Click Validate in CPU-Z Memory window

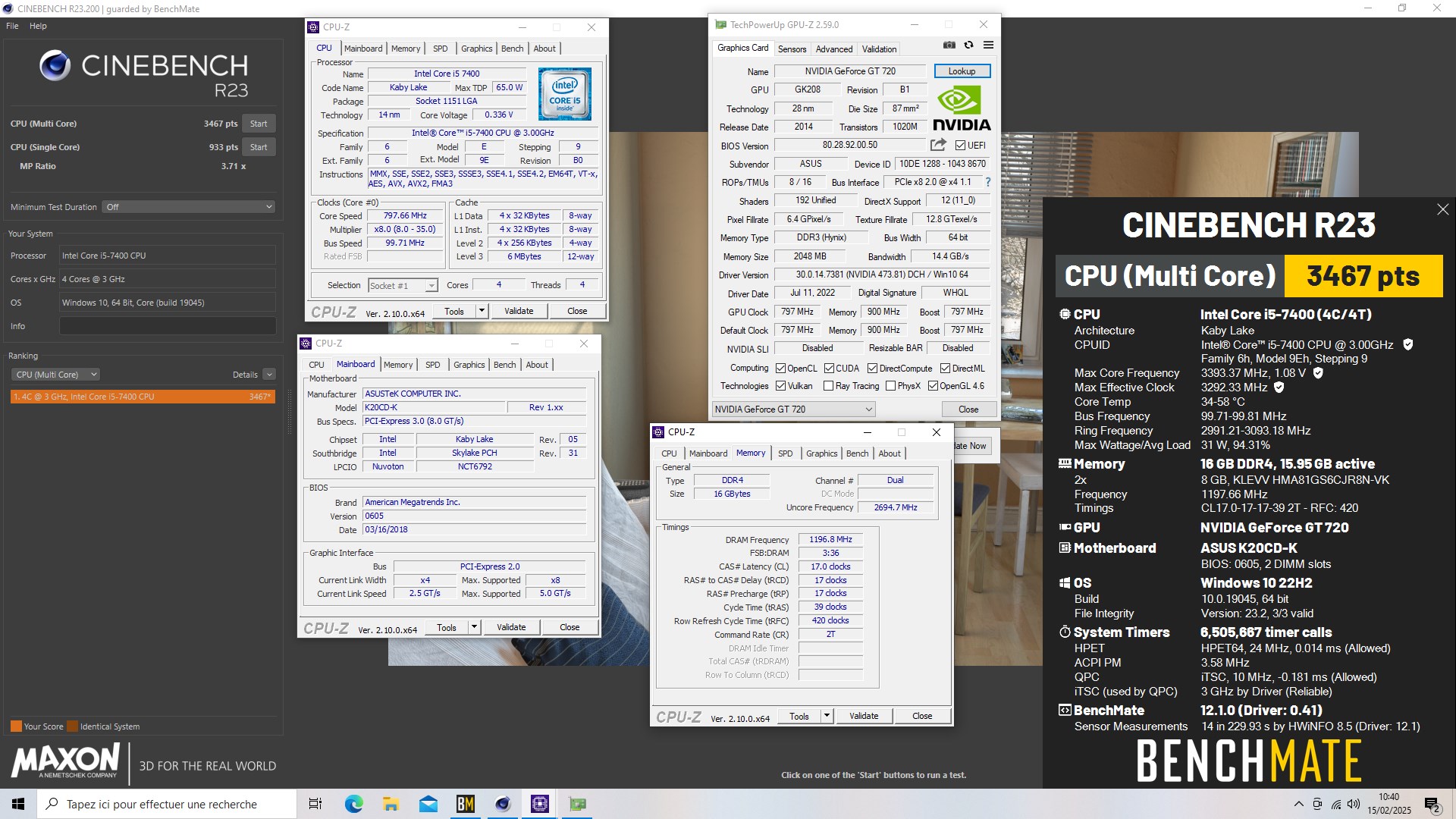(x=864, y=716)
